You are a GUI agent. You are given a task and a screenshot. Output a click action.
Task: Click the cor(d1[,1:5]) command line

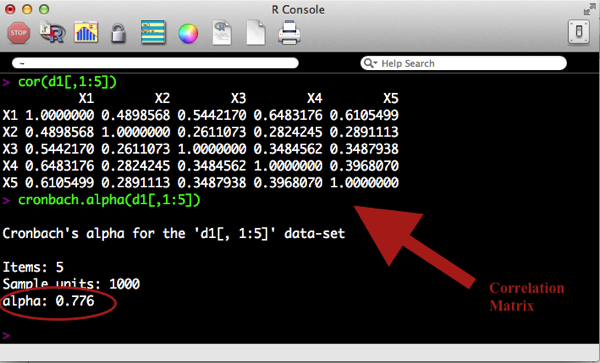(67, 82)
